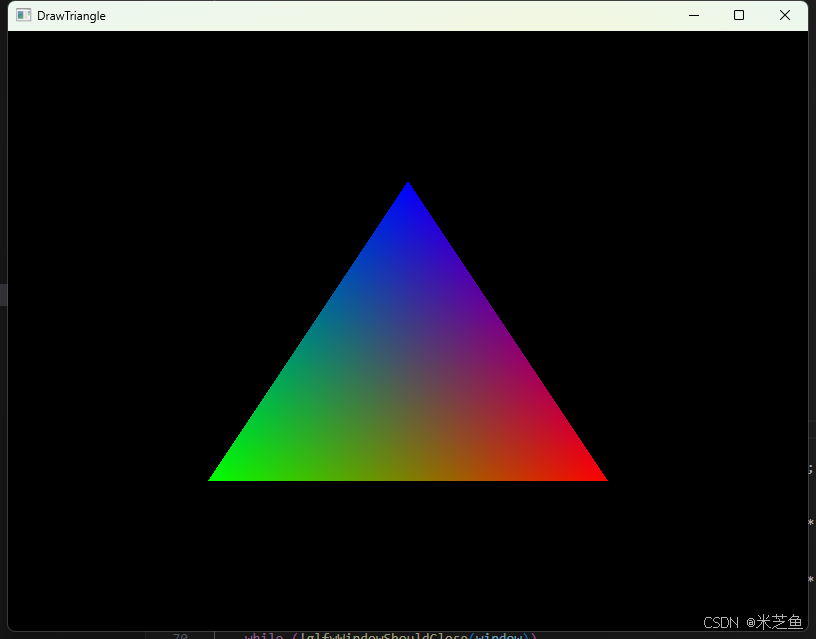Click the DrawTriangle title text
Screen dimensions: 816x639
71,16
